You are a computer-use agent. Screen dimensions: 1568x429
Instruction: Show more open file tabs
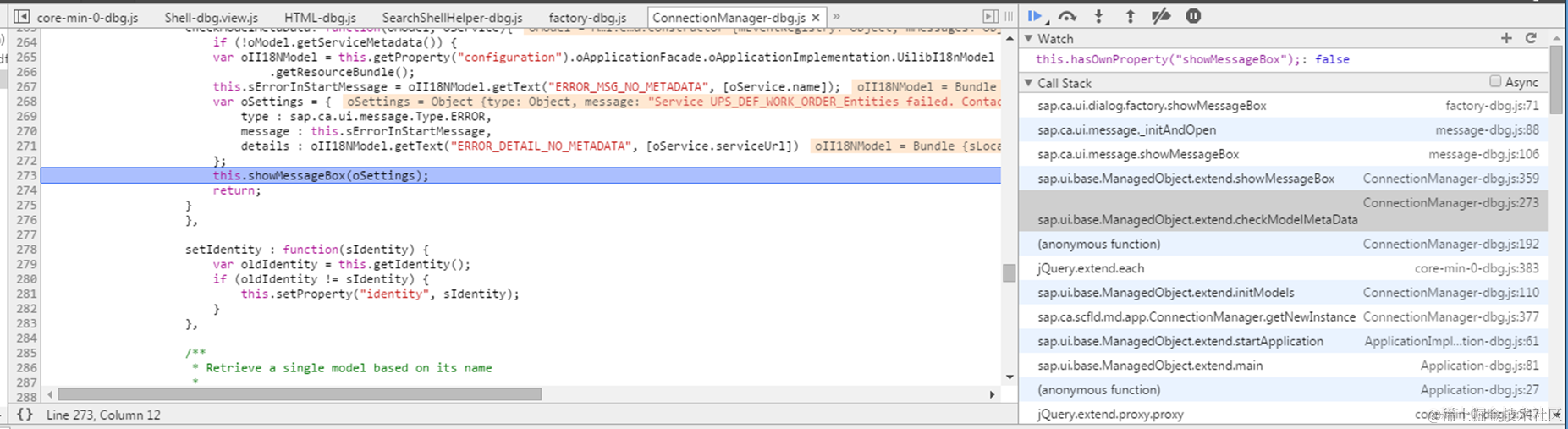tap(836, 16)
